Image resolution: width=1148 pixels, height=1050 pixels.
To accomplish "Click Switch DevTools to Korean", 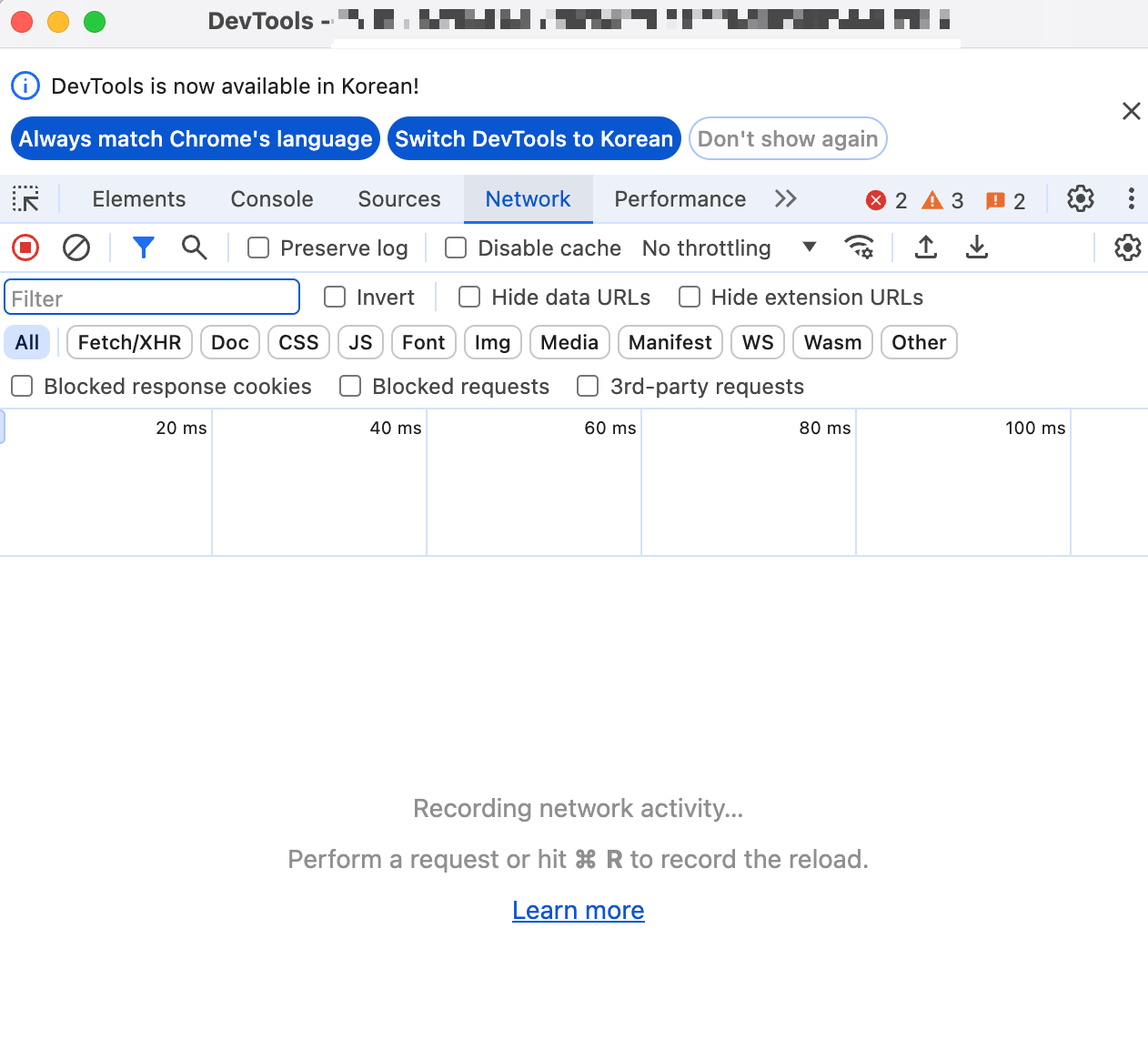I will coord(534,138).
